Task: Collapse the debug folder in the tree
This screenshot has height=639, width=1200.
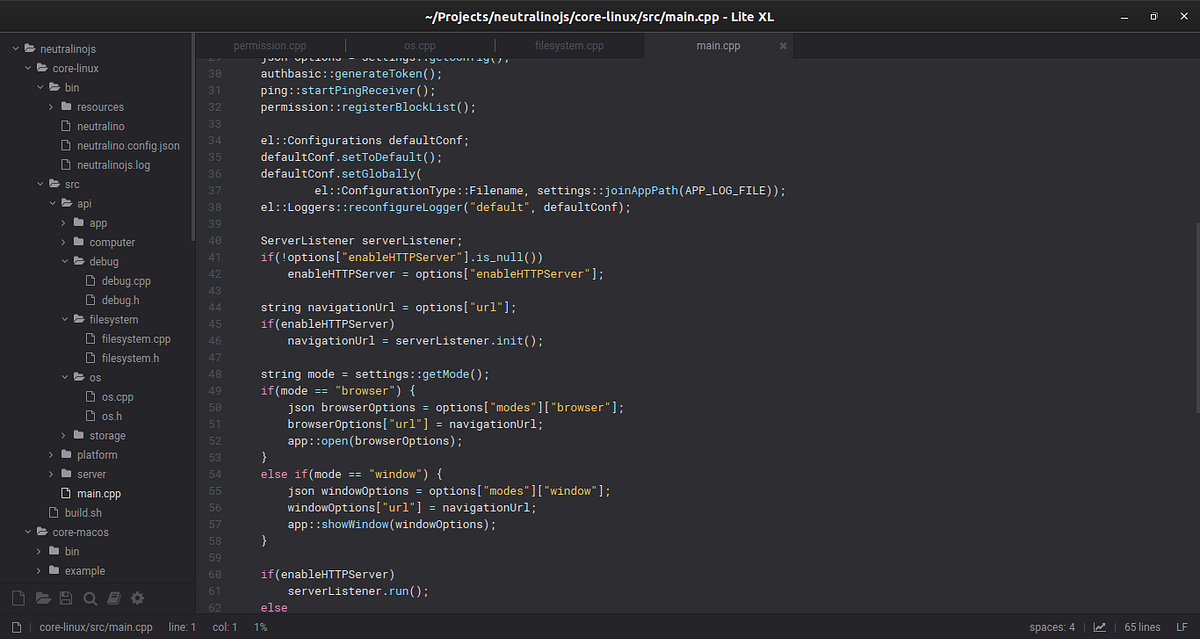Action: [64, 261]
